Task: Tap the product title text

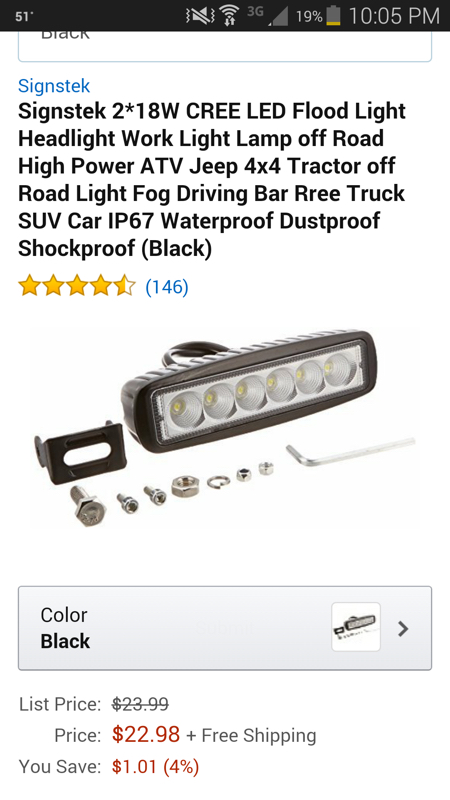Action: coord(212,180)
